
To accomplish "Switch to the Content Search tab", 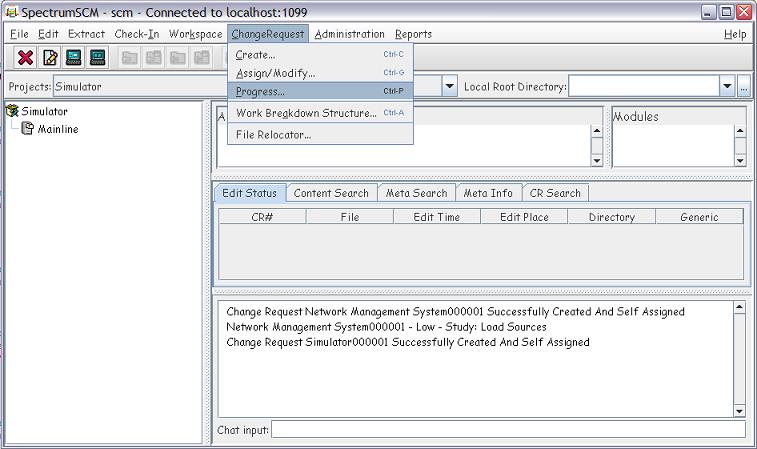I will [x=331, y=193].
